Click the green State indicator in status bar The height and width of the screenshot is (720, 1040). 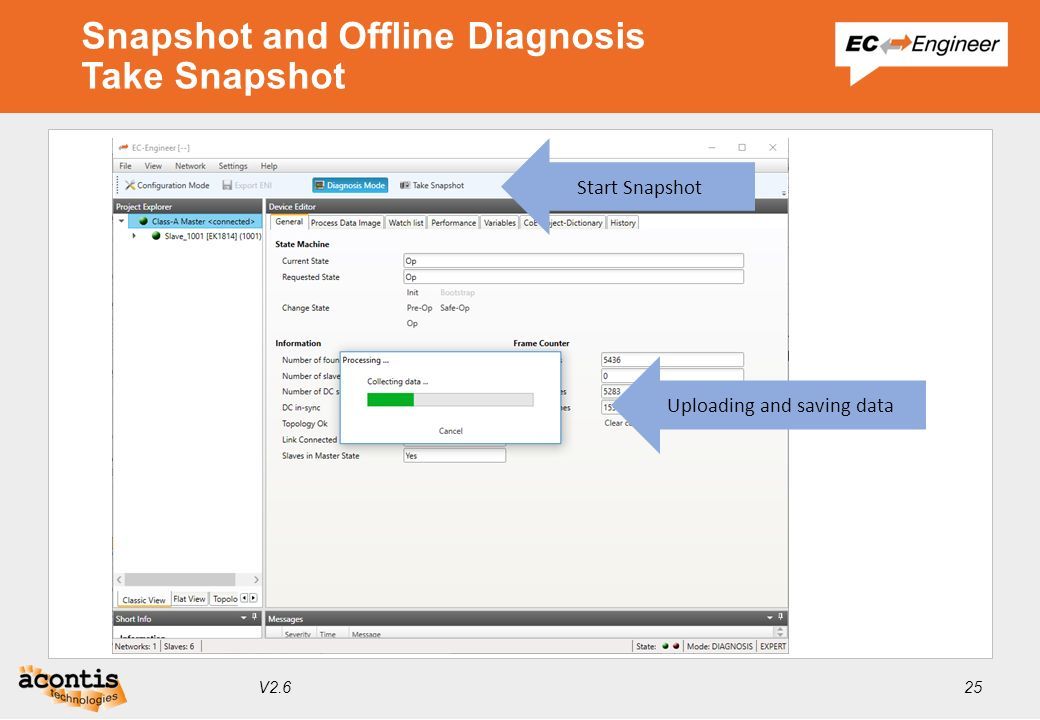(665, 646)
